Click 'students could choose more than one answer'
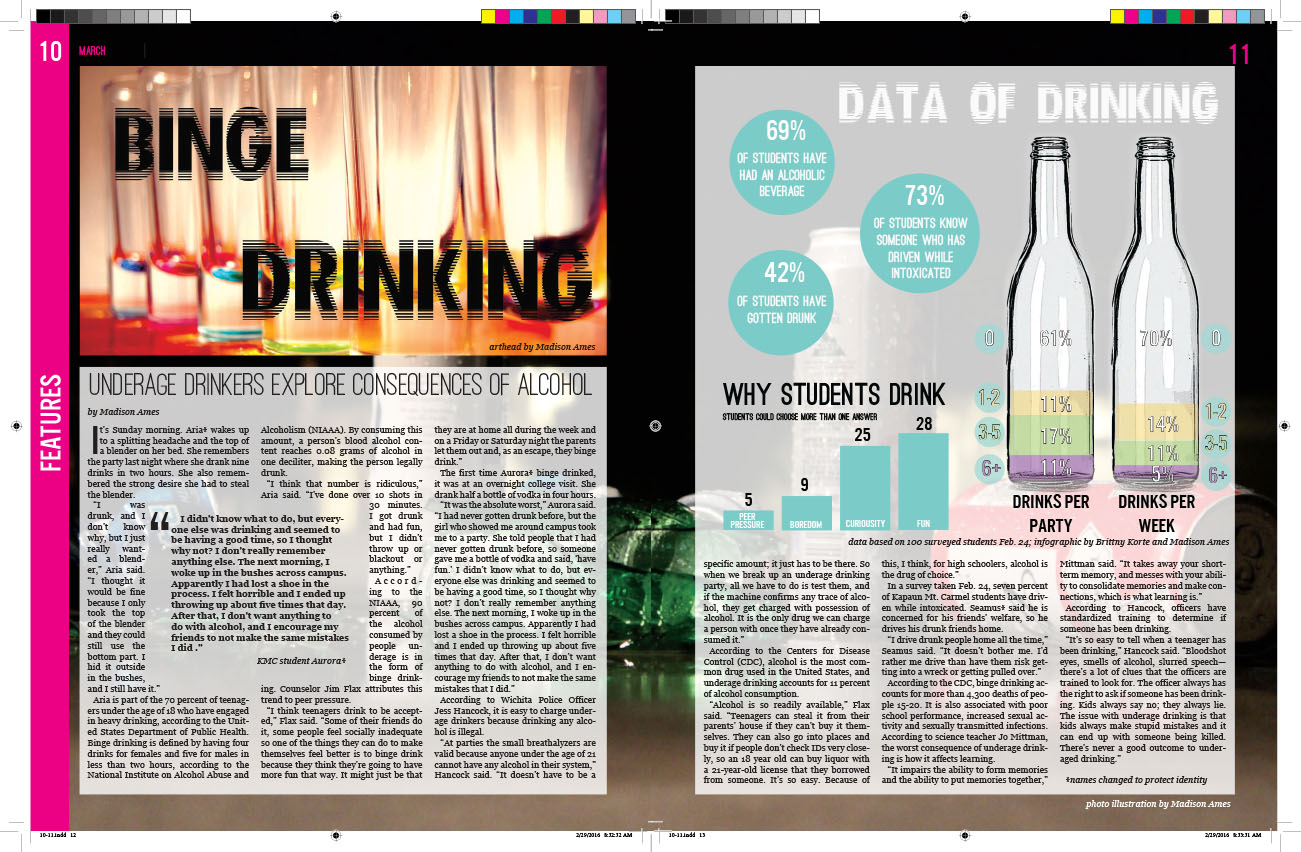The width and height of the screenshot is (1301, 852). coord(800,416)
